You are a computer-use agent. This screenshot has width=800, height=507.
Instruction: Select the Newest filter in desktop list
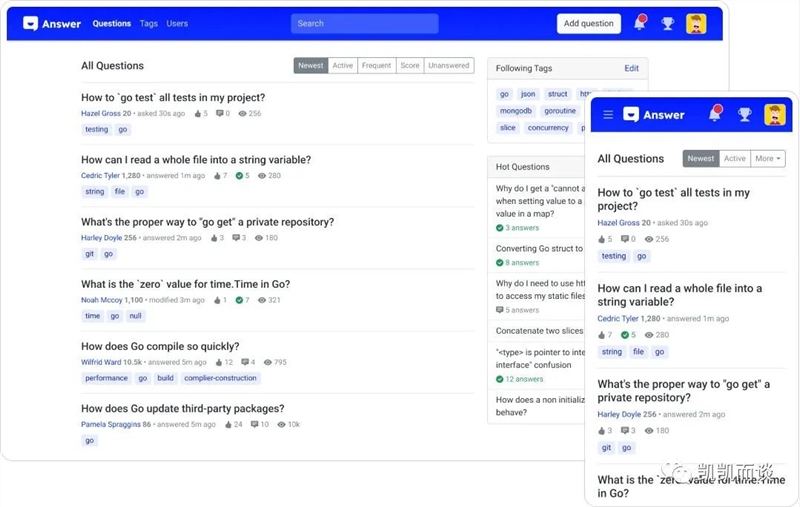click(x=311, y=66)
